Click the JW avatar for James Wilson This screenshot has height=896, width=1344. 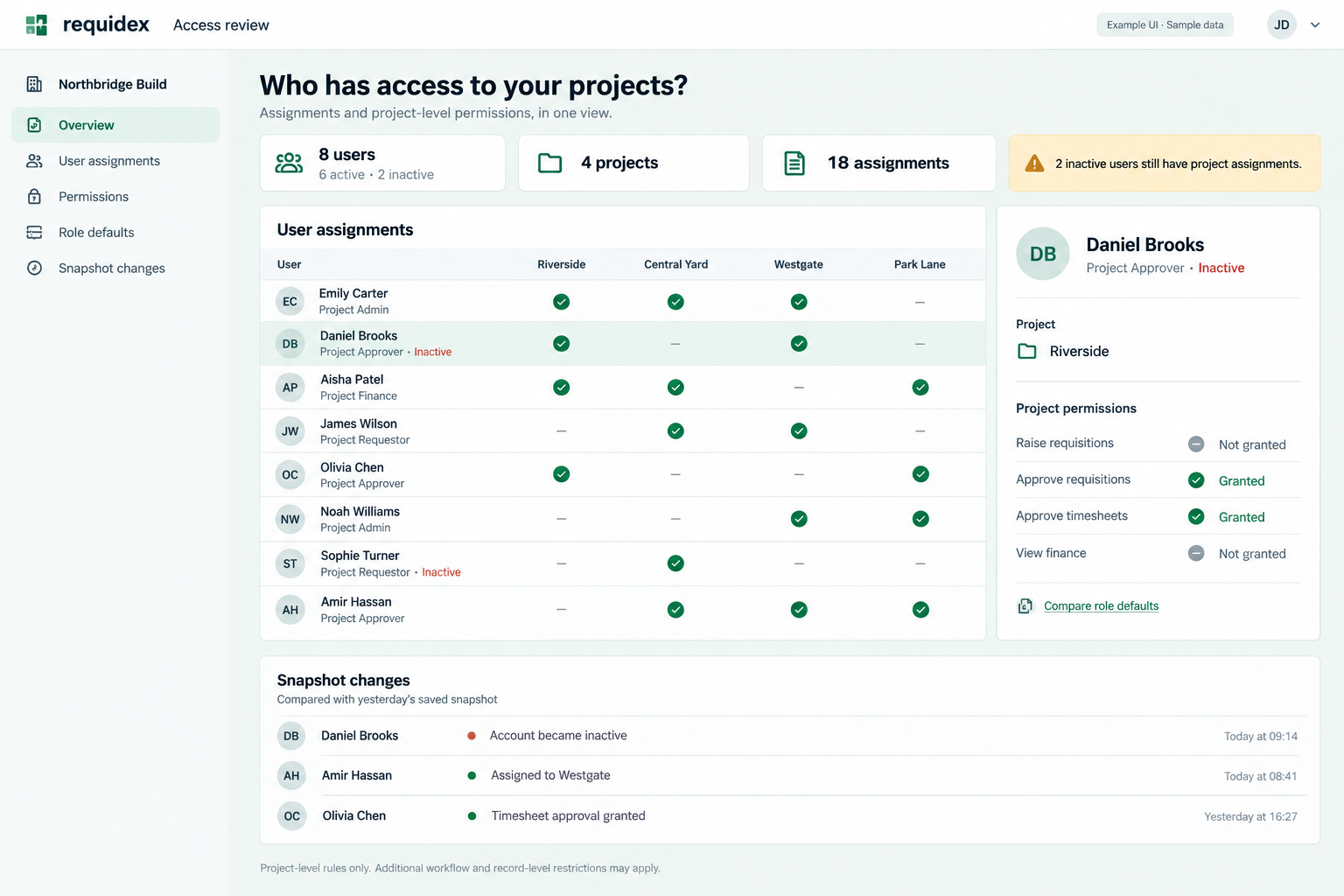point(290,431)
